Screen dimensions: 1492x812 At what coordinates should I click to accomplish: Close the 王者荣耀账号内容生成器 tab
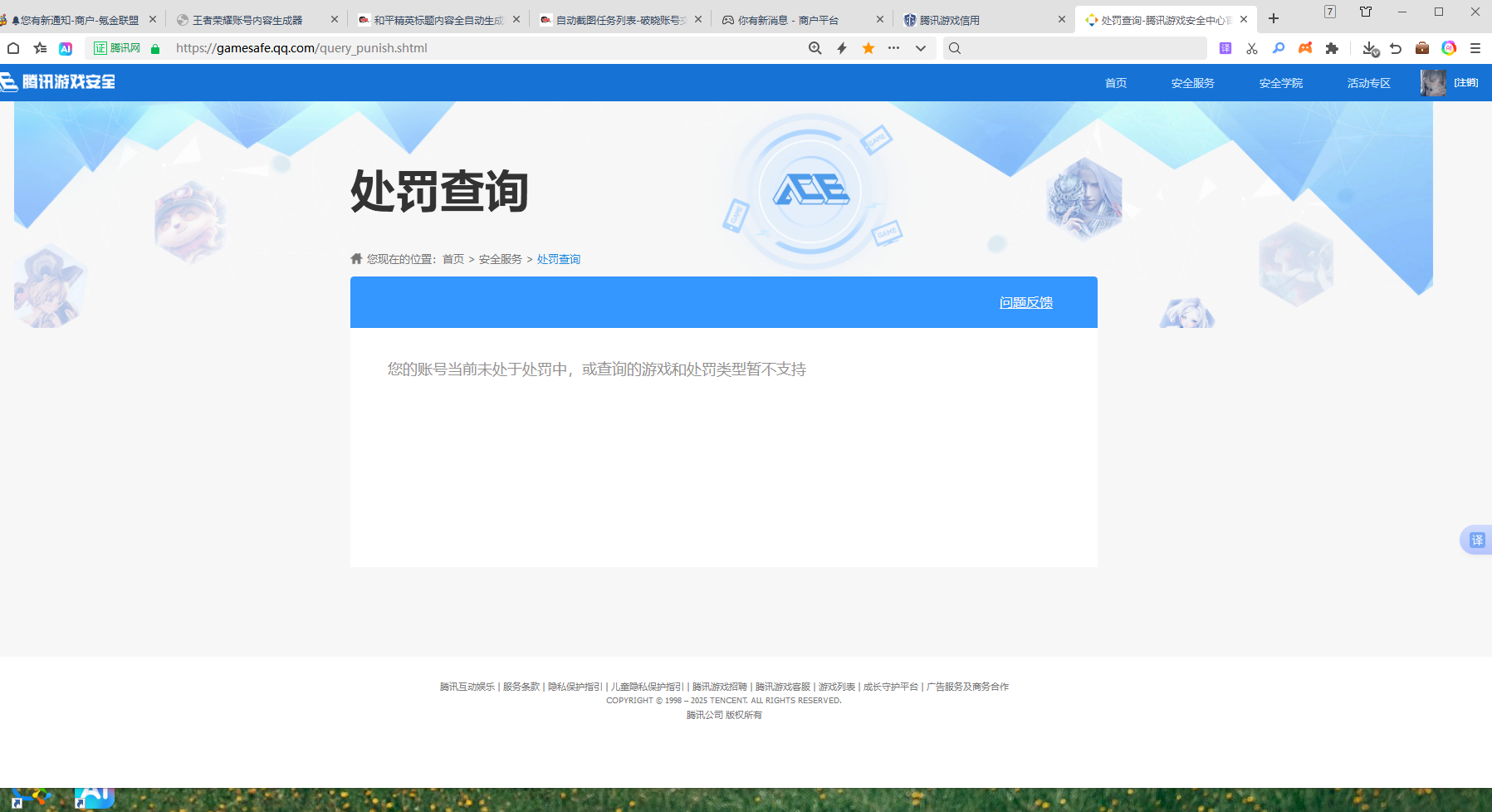335,19
